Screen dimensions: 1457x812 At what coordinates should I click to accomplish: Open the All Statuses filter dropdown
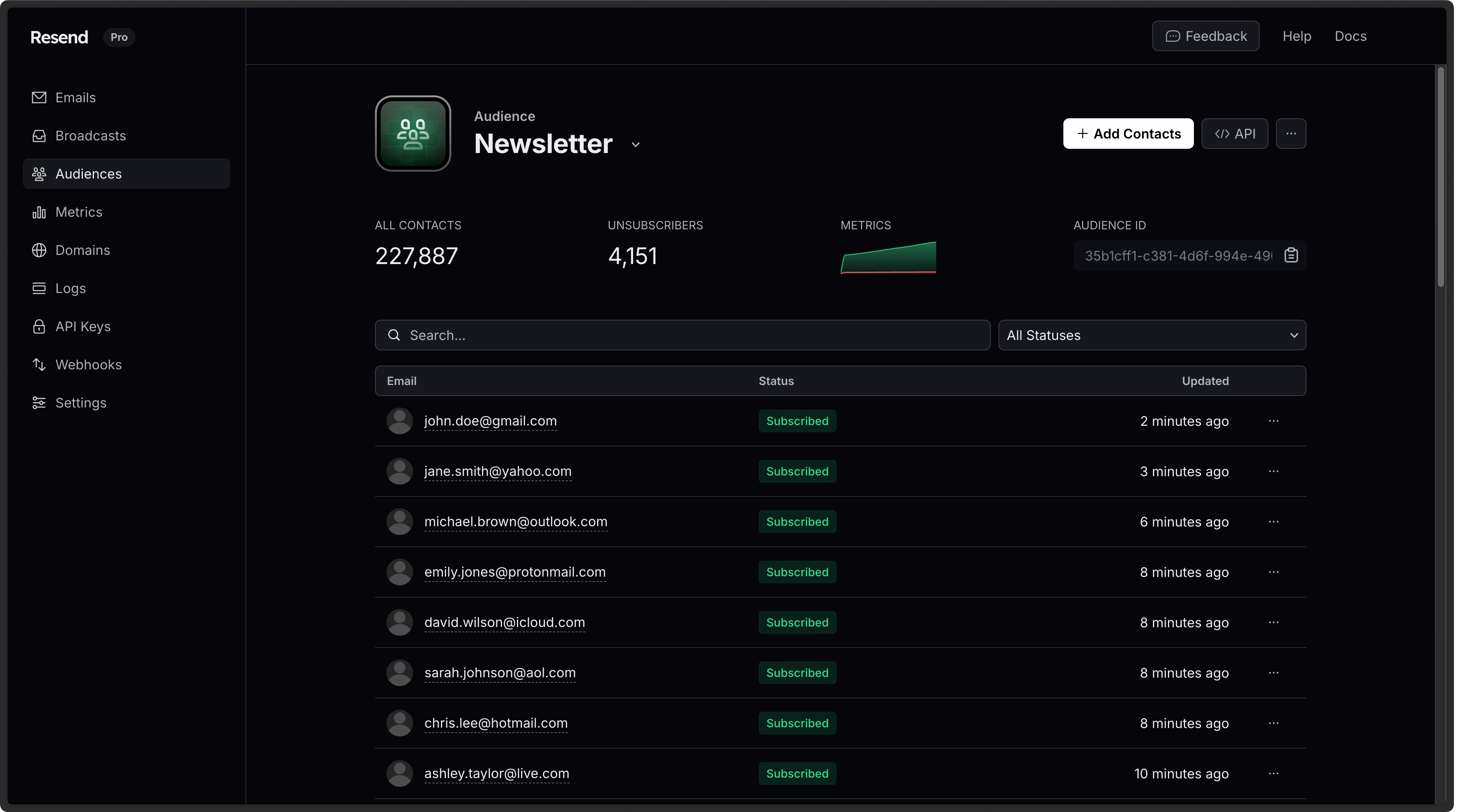click(x=1152, y=335)
